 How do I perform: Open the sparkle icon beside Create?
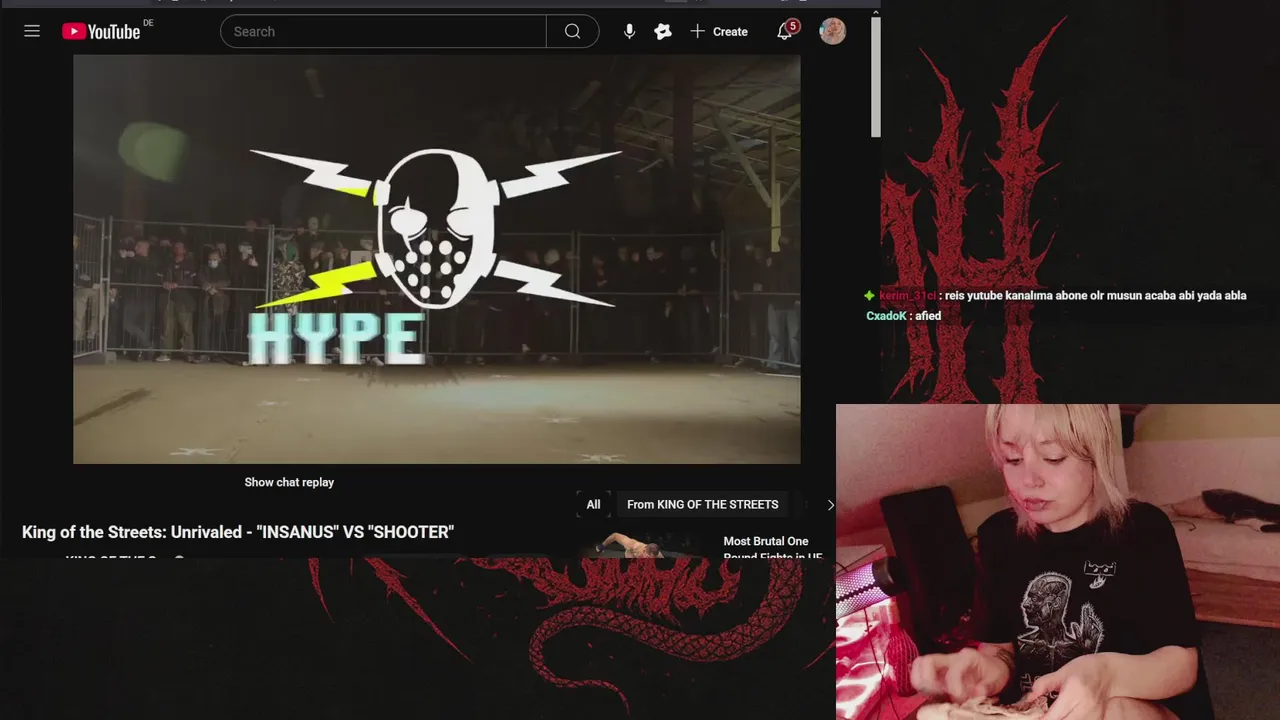click(x=663, y=32)
